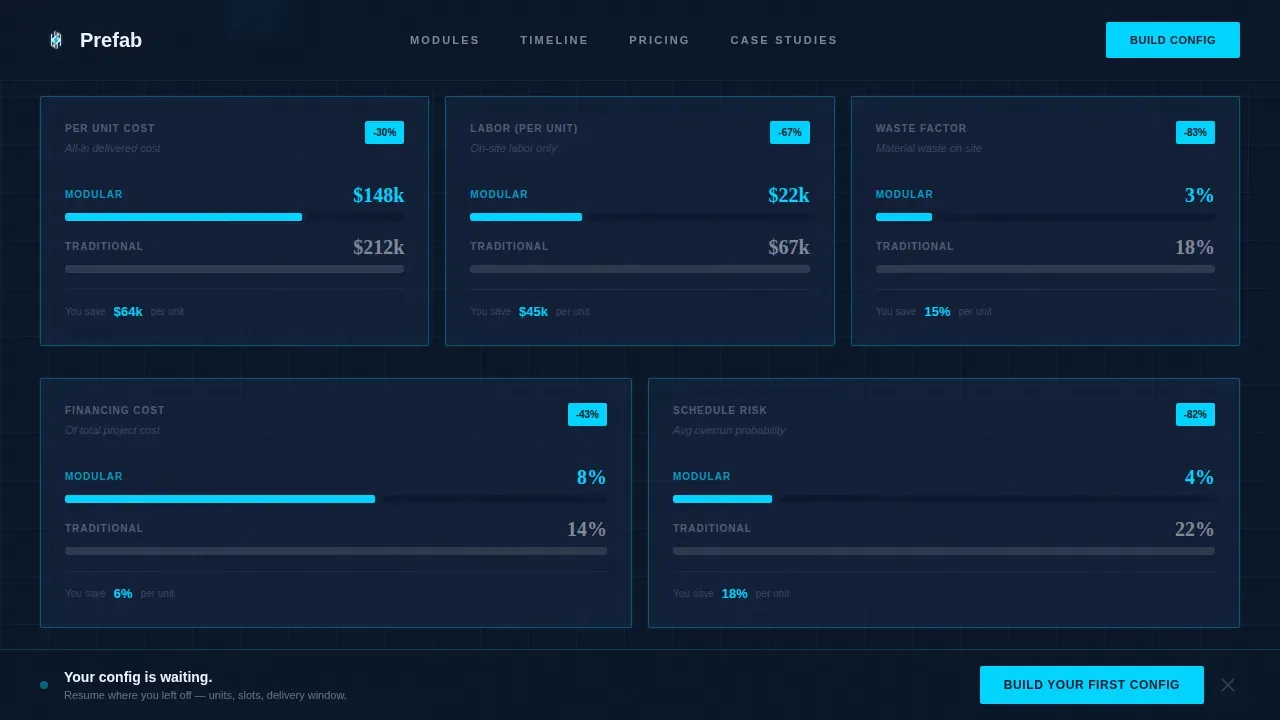The width and height of the screenshot is (1280, 720).
Task: Click the traditional bar in Waste Factor card
Action: [1045, 269]
